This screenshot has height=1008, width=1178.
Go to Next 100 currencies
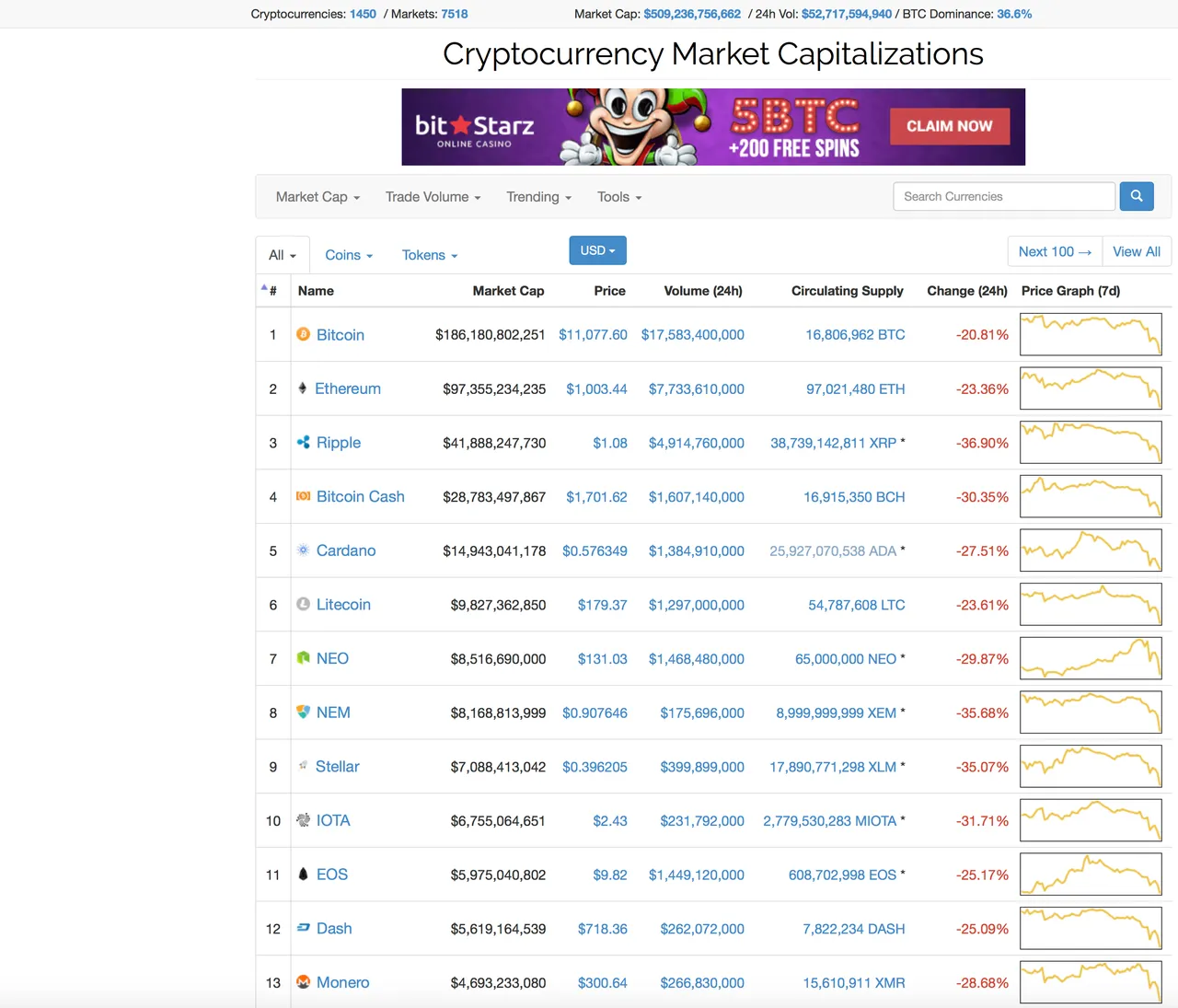click(1055, 251)
